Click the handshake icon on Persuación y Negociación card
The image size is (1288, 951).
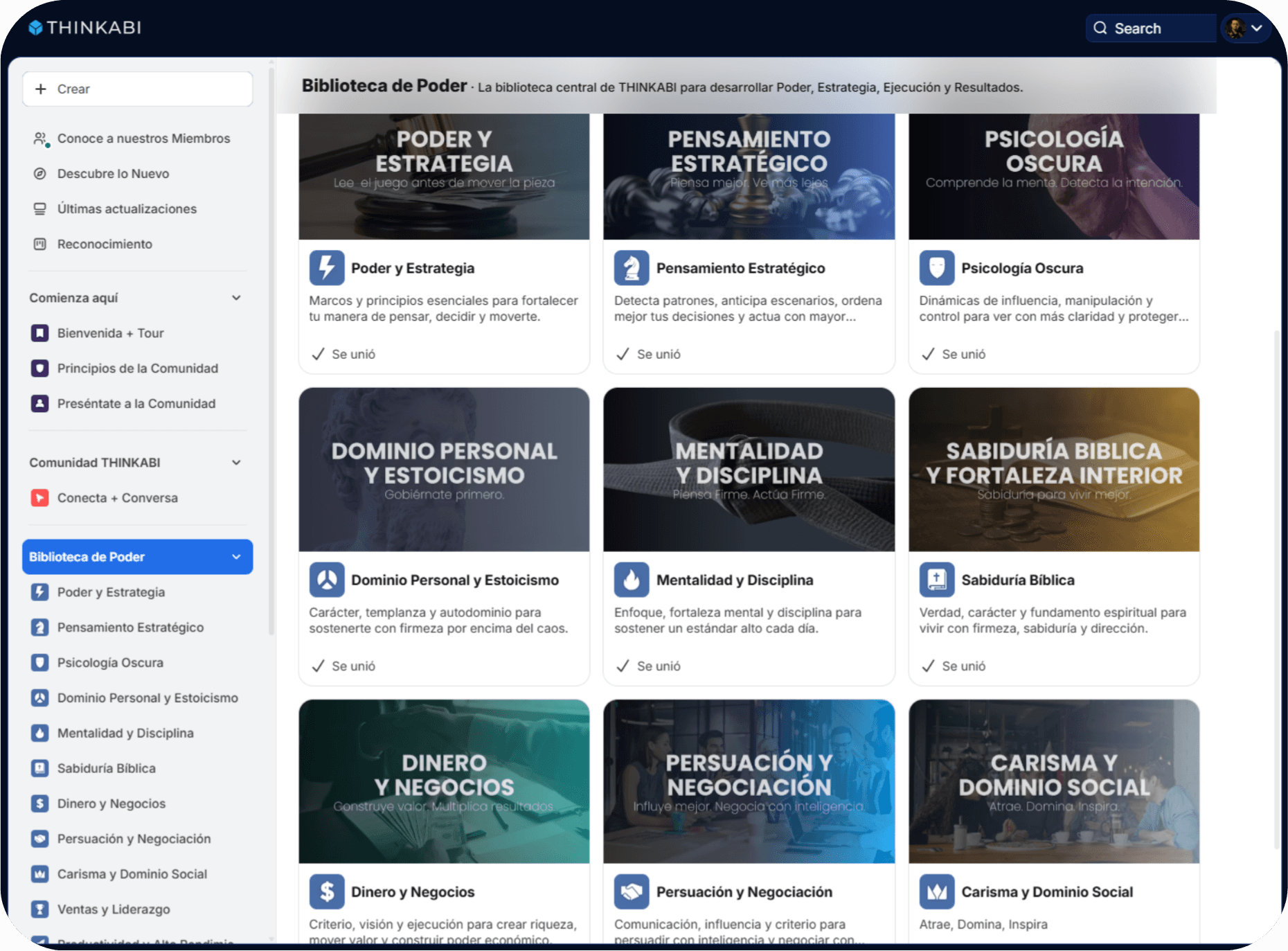[632, 891]
